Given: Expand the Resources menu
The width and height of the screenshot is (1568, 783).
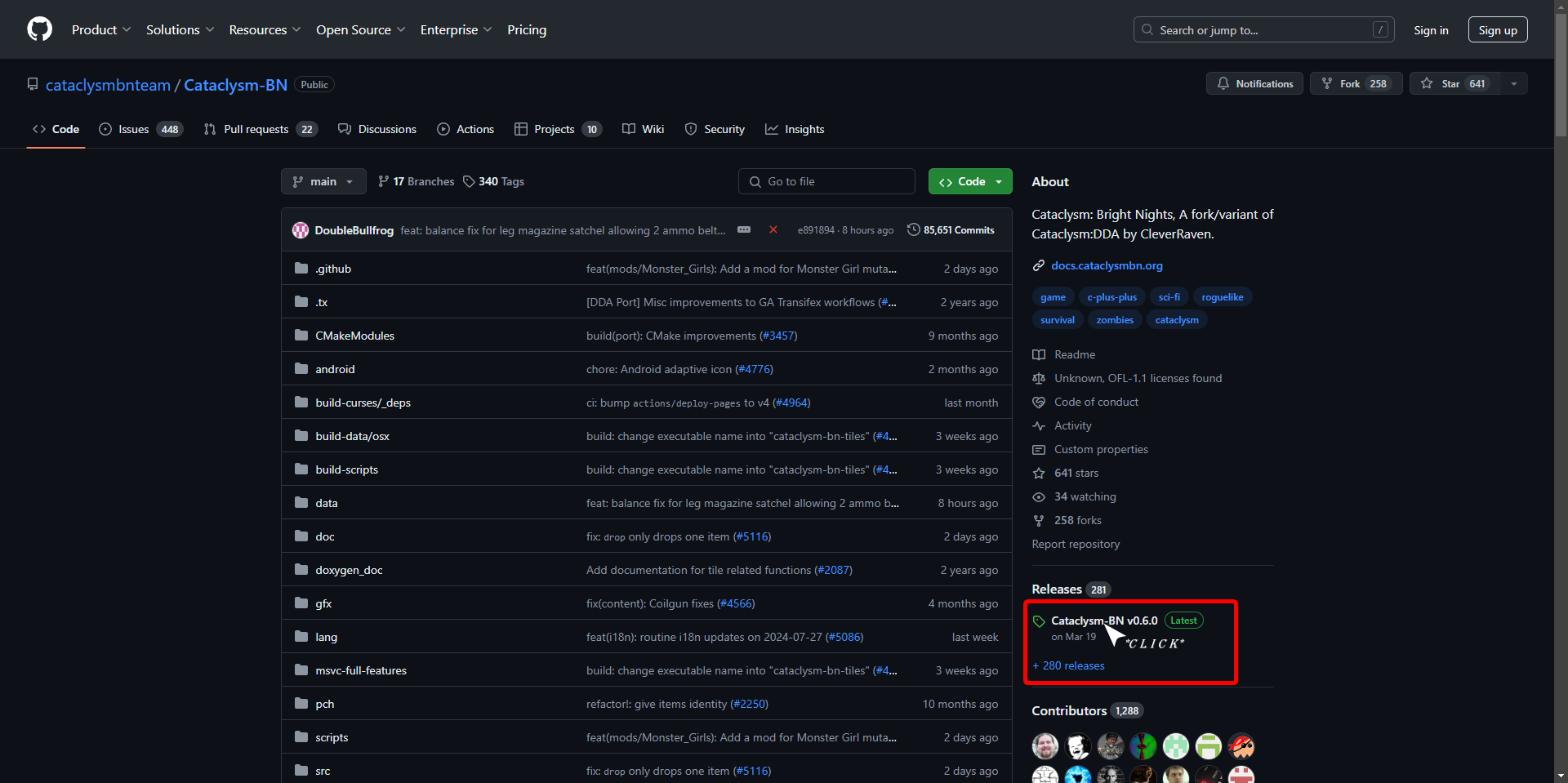Looking at the screenshot, I should pyautogui.click(x=265, y=29).
